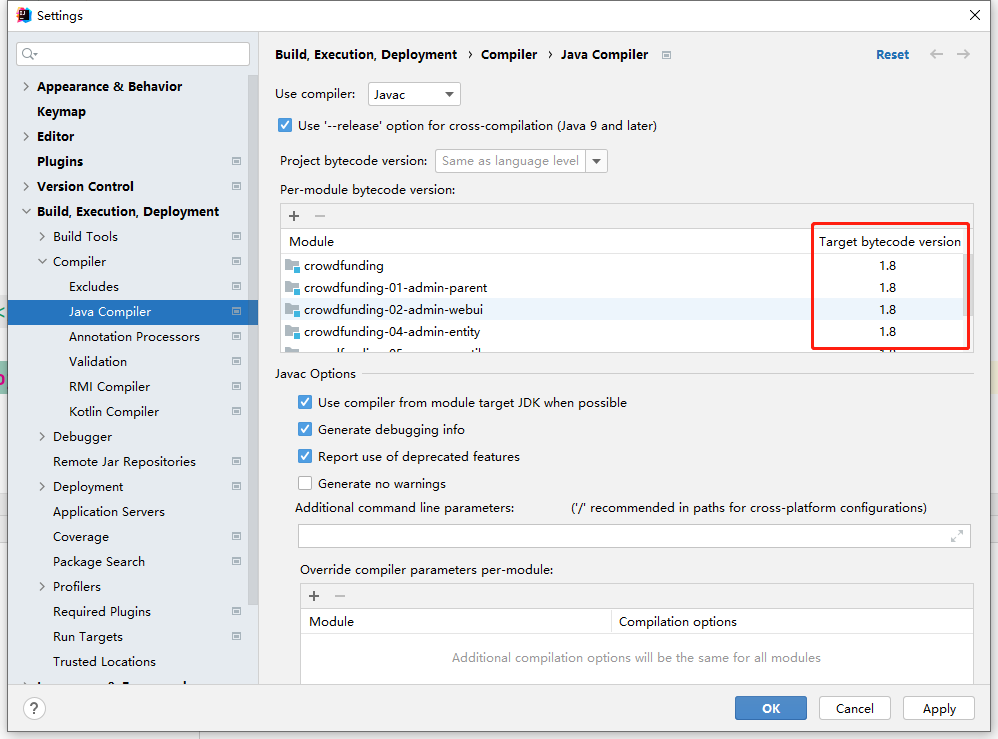Enable Generate no warnings checkbox
This screenshot has width=998, height=739.
point(305,484)
